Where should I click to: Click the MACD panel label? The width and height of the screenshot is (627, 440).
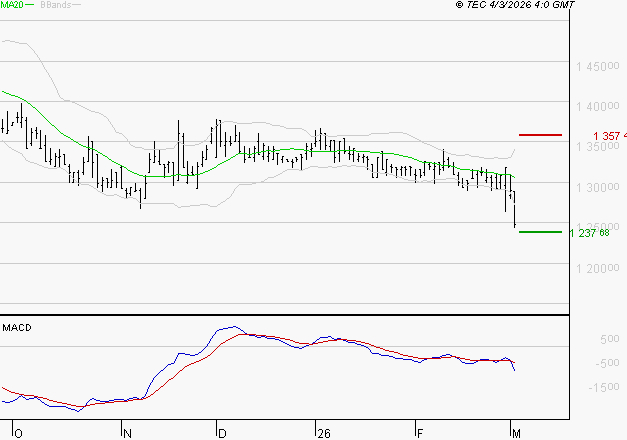click(17, 328)
